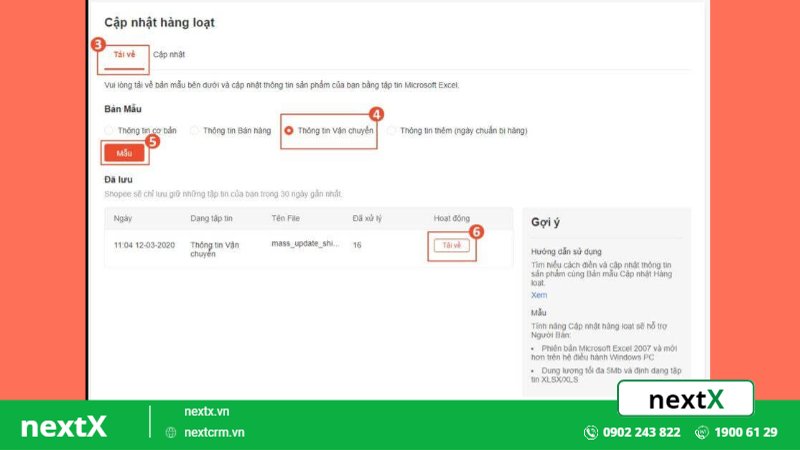
Task: Click the mass_update_shi... file name
Action: point(305,243)
